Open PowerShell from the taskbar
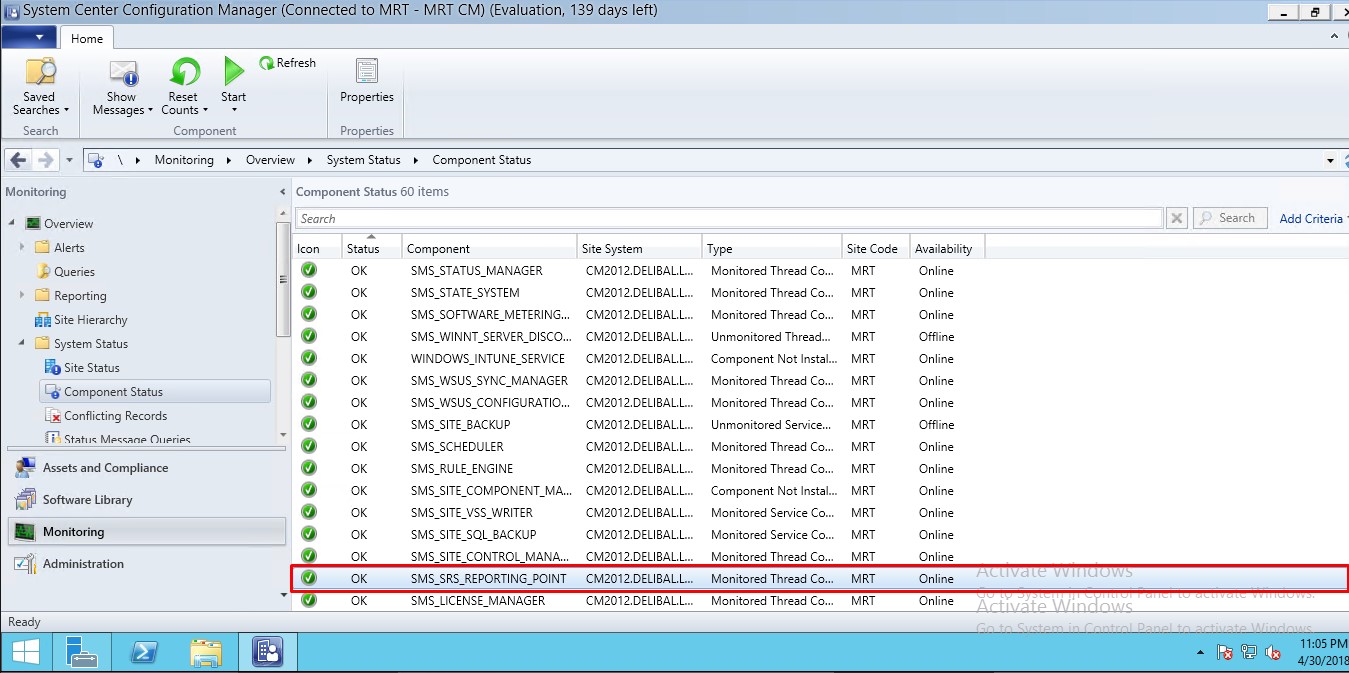The width and height of the screenshot is (1349, 673). pos(144,653)
